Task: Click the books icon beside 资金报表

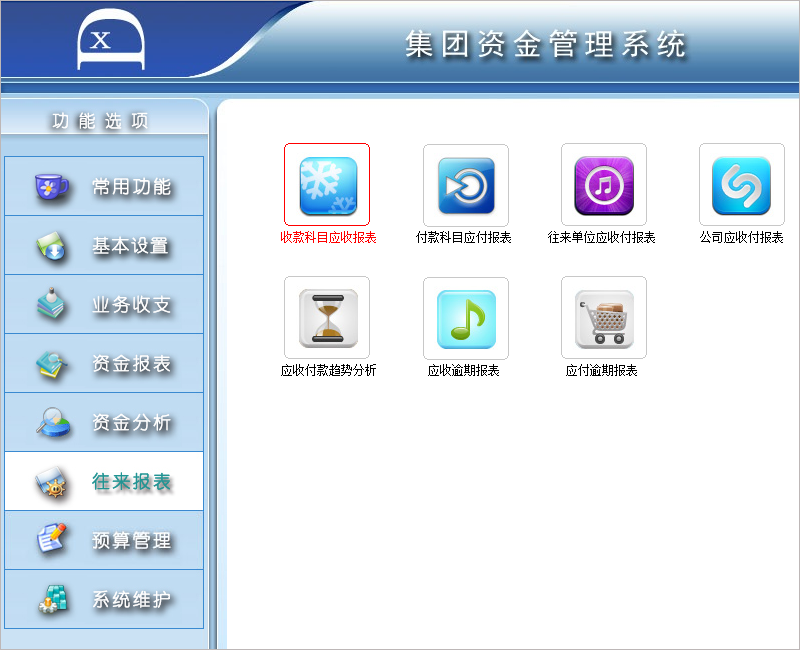Action: (x=51, y=364)
